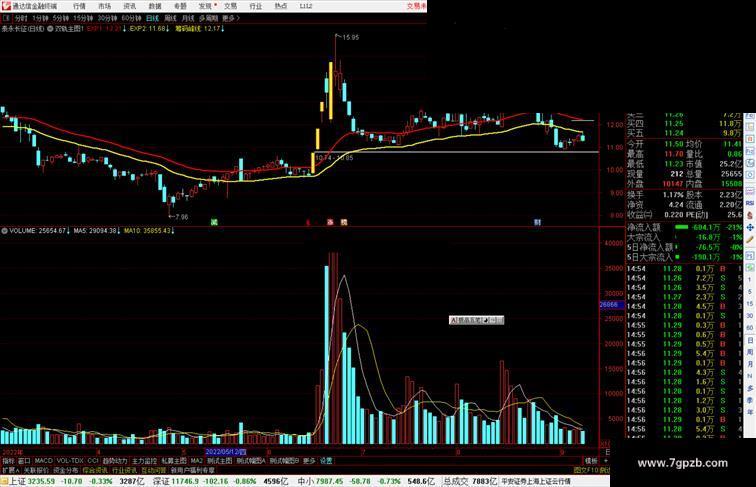Viewport: 756px width, 487px height.
Task: Open the 热点 menu item
Action: tap(281, 6)
